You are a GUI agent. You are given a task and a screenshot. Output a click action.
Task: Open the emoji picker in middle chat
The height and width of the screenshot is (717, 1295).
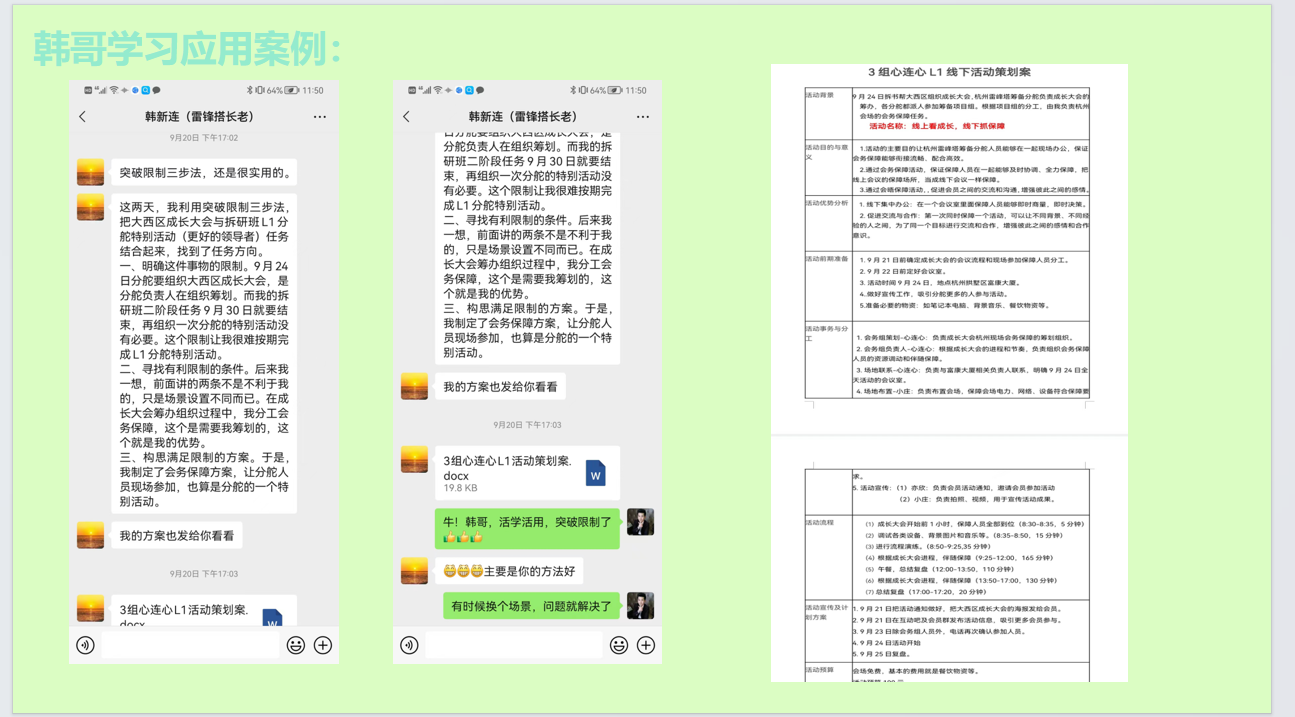coord(619,645)
